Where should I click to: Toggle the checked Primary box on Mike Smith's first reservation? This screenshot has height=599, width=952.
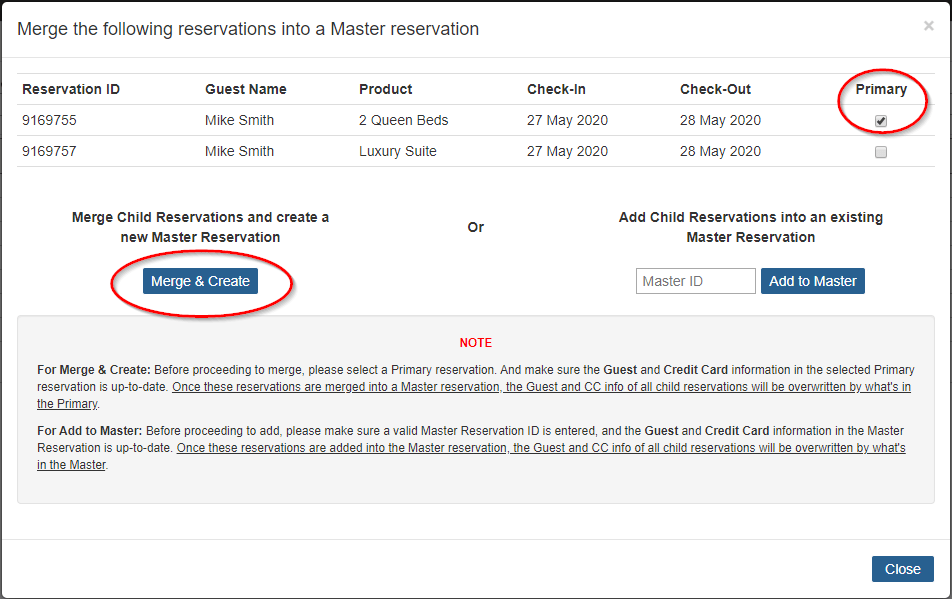(x=881, y=120)
